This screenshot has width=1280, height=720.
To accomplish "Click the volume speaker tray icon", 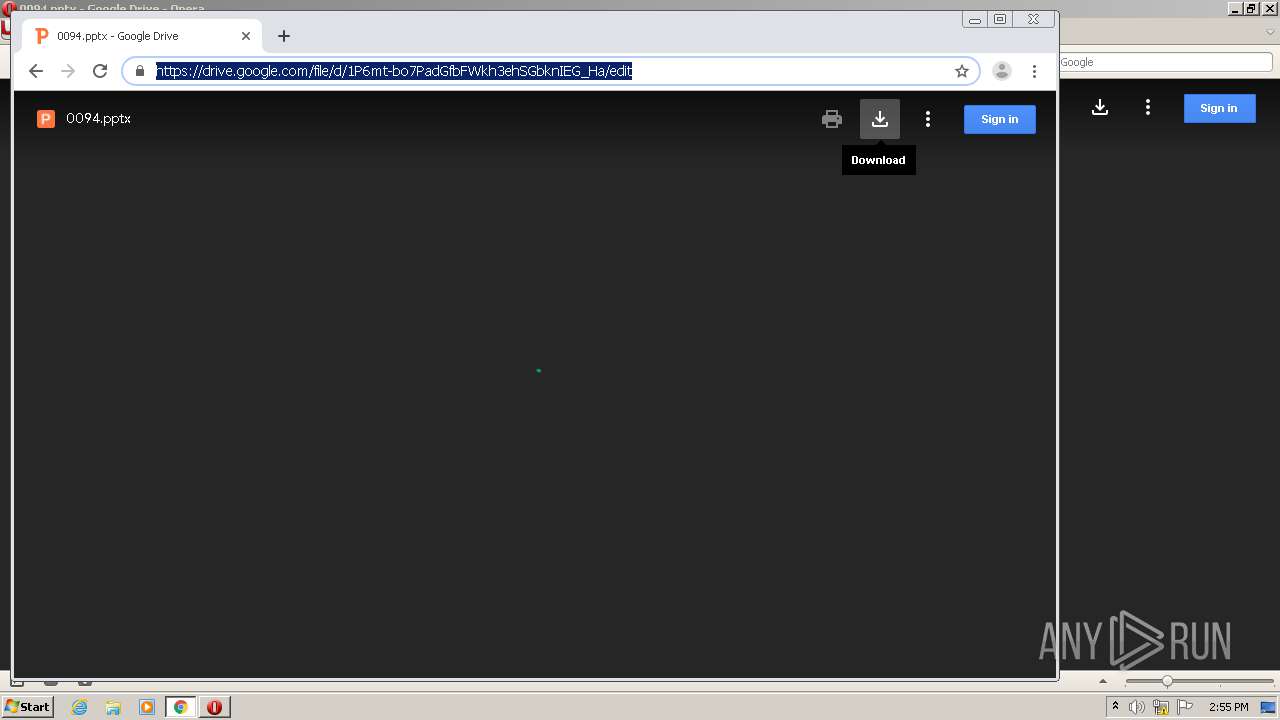I will point(1137,707).
